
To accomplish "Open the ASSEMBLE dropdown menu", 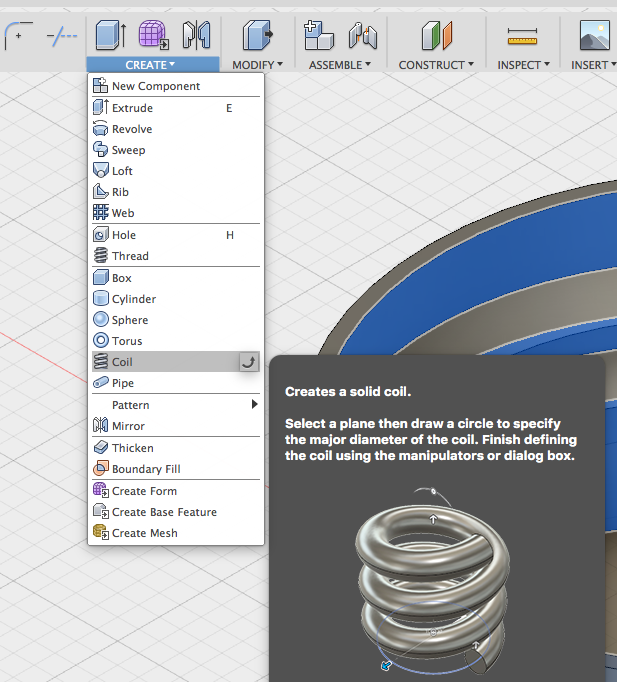I will [340, 65].
